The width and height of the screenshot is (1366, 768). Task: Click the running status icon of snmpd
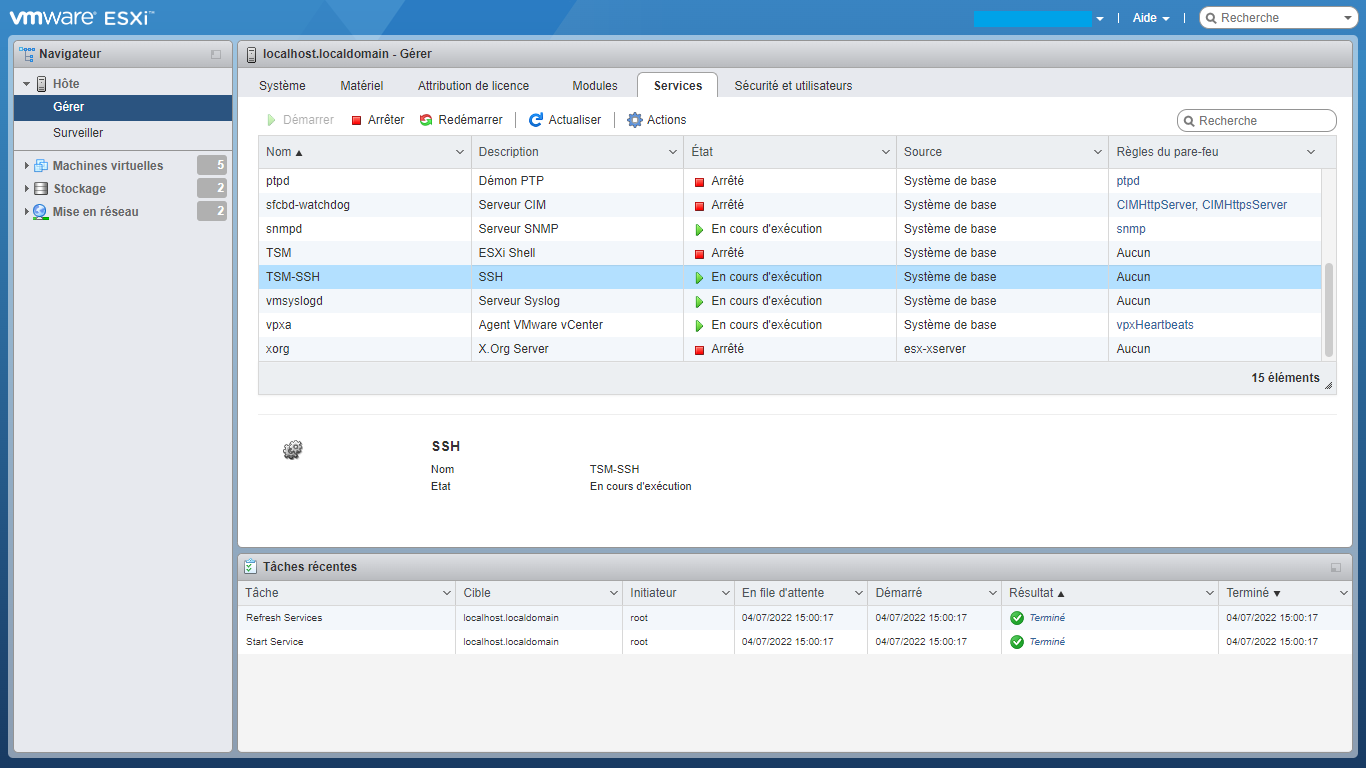(x=700, y=229)
